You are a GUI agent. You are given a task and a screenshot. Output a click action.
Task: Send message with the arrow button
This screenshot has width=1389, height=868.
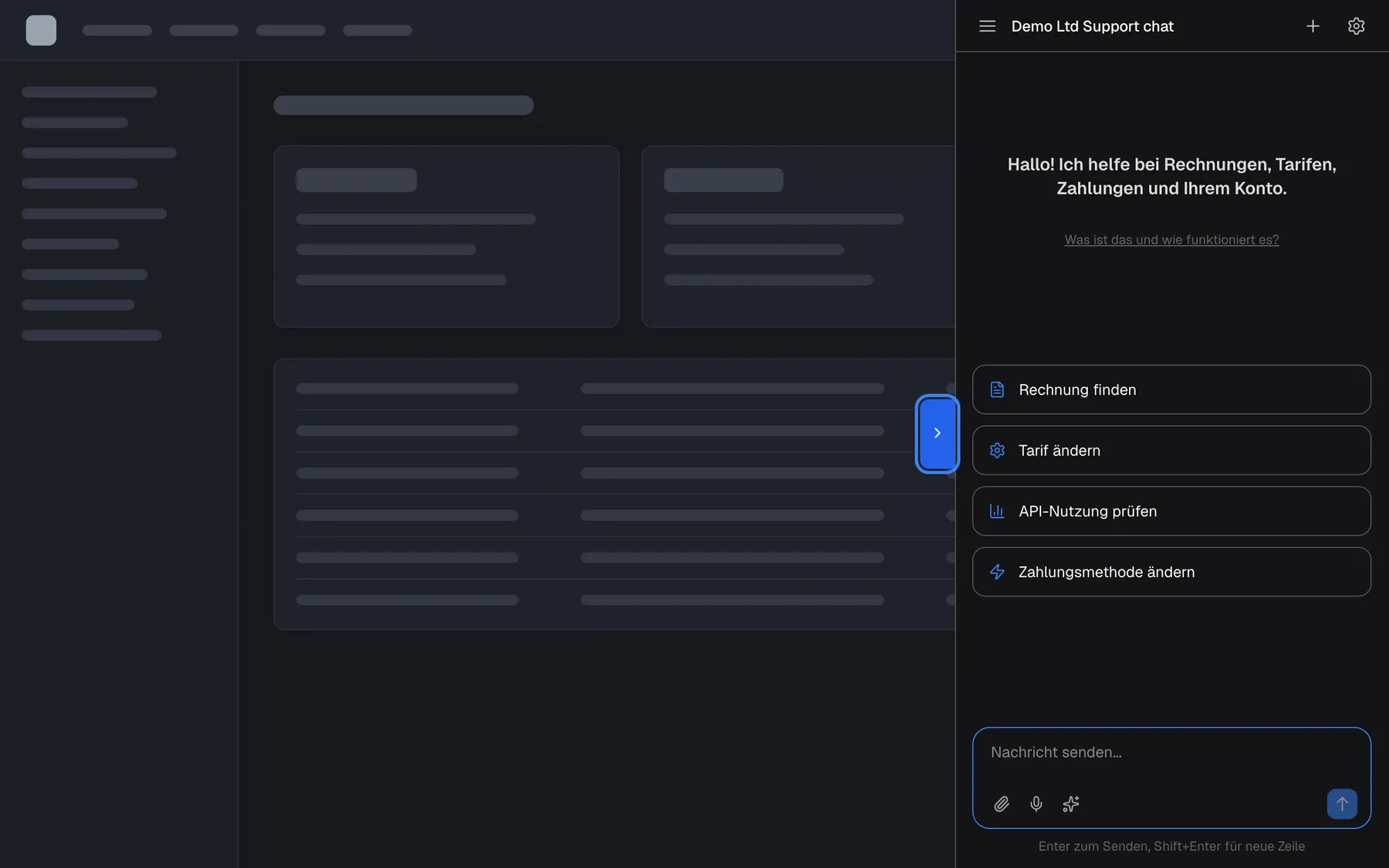[1342, 804]
